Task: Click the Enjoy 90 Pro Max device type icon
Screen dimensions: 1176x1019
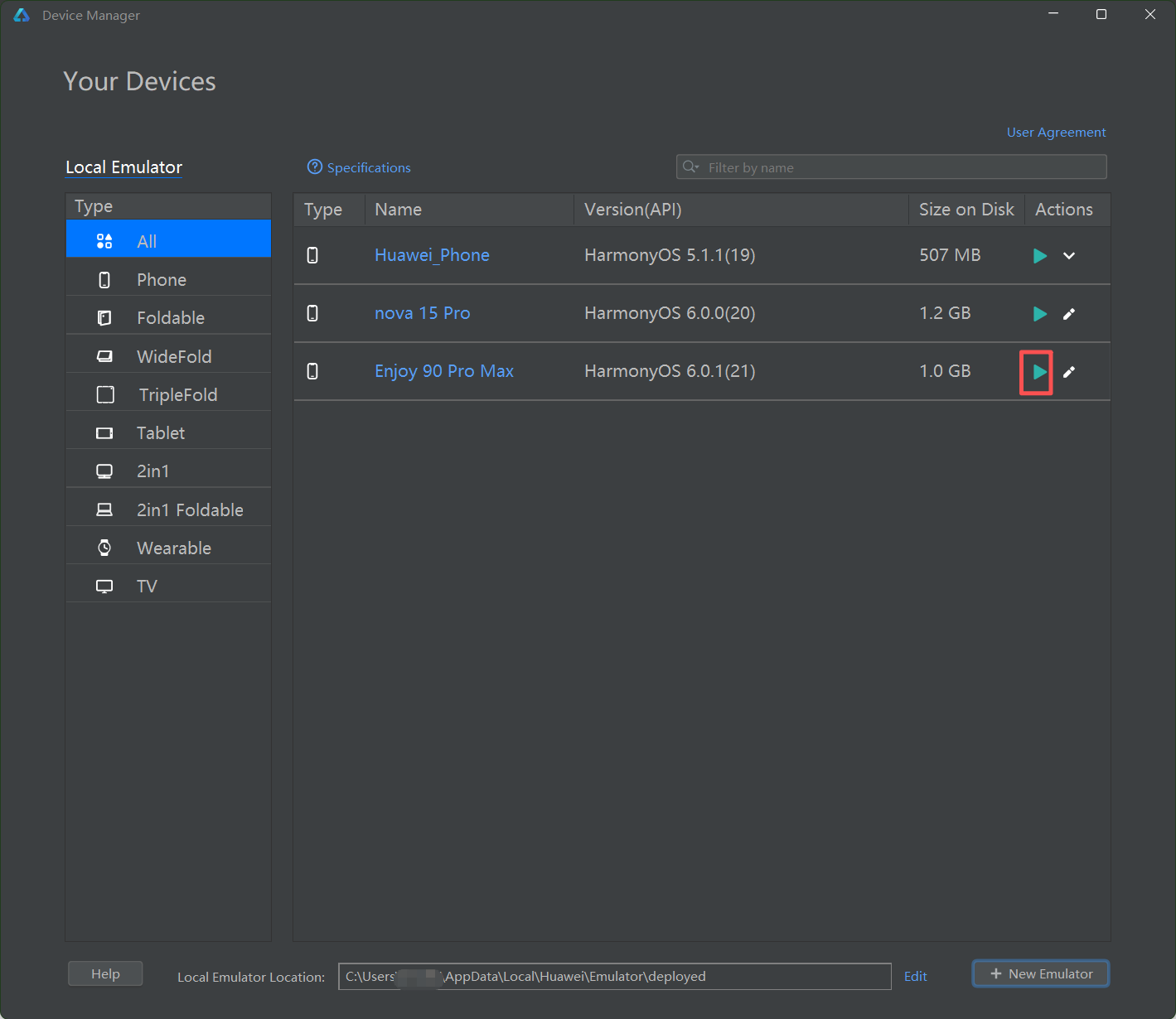Action: (312, 371)
